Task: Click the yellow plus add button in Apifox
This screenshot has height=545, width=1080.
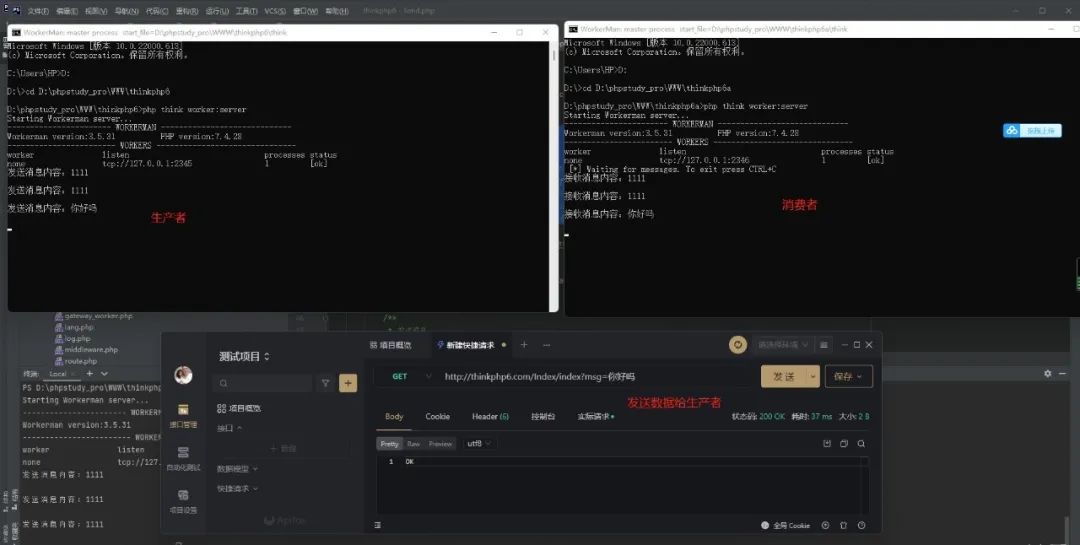Action: tap(348, 383)
